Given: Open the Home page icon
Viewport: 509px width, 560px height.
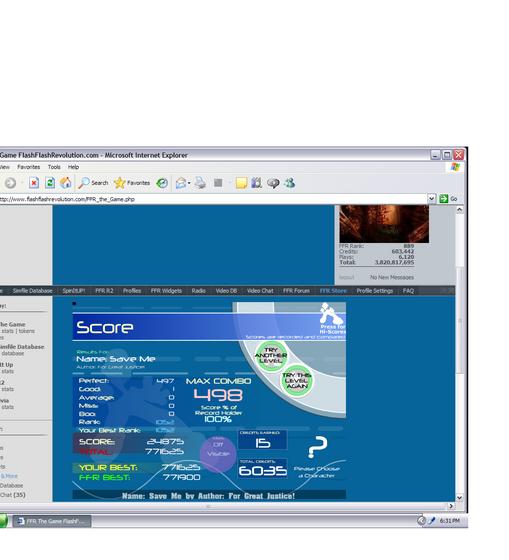Looking at the screenshot, I should point(65,183).
